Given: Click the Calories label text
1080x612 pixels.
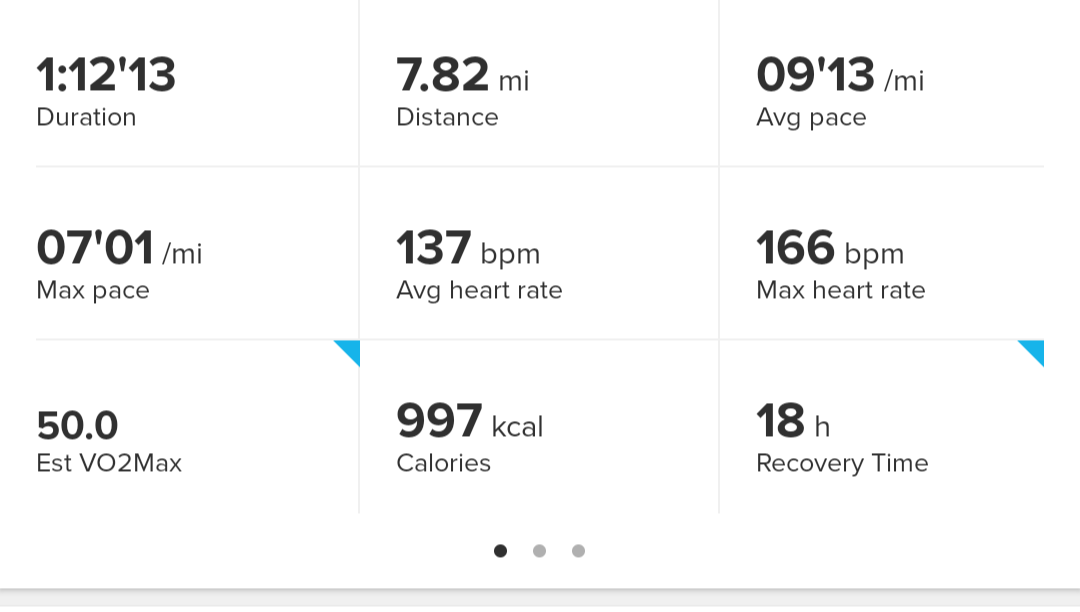Looking at the screenshot, I should click(x=444, y=463).
